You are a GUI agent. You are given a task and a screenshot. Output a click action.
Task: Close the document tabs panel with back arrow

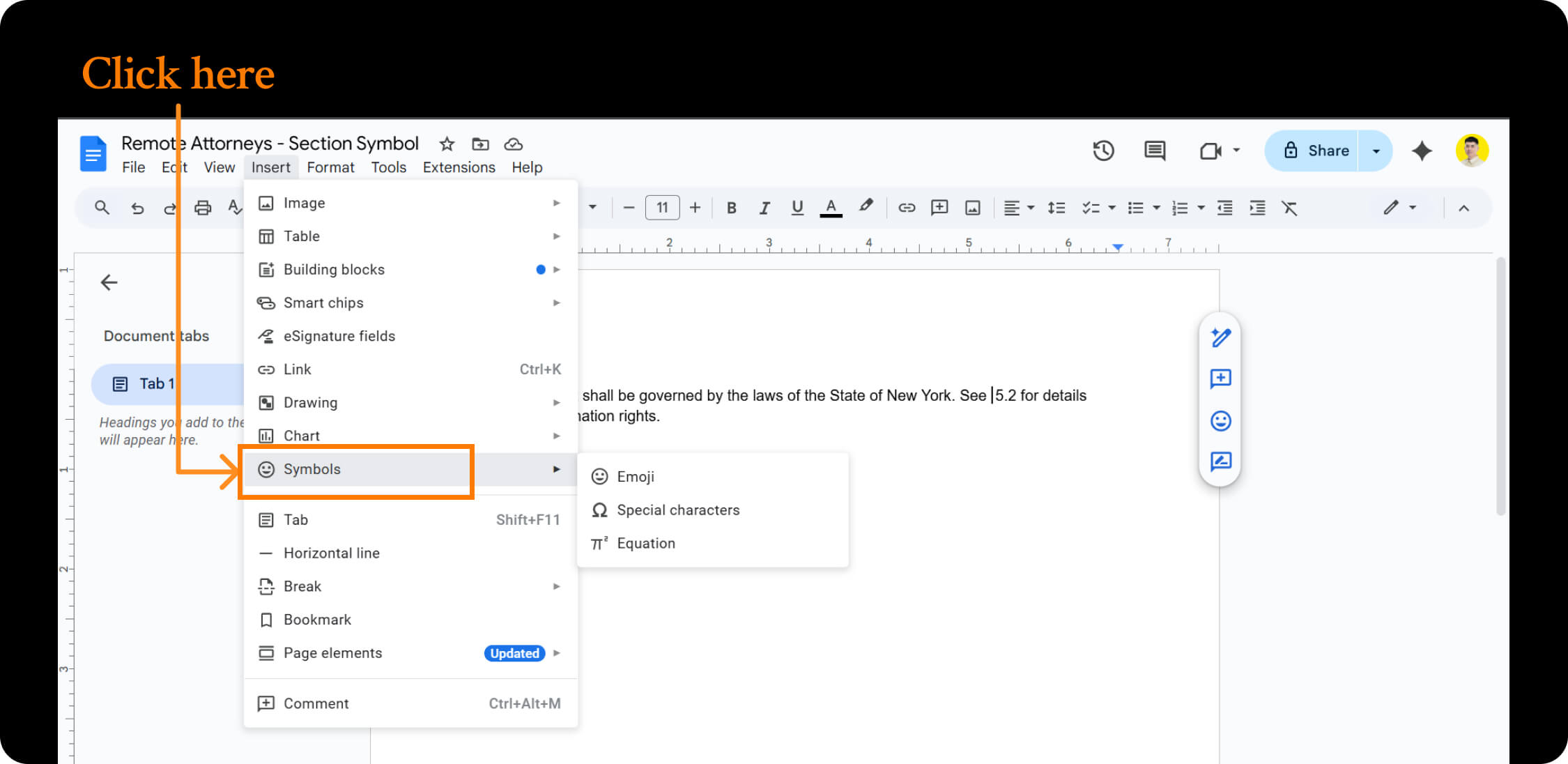[109, 282]
